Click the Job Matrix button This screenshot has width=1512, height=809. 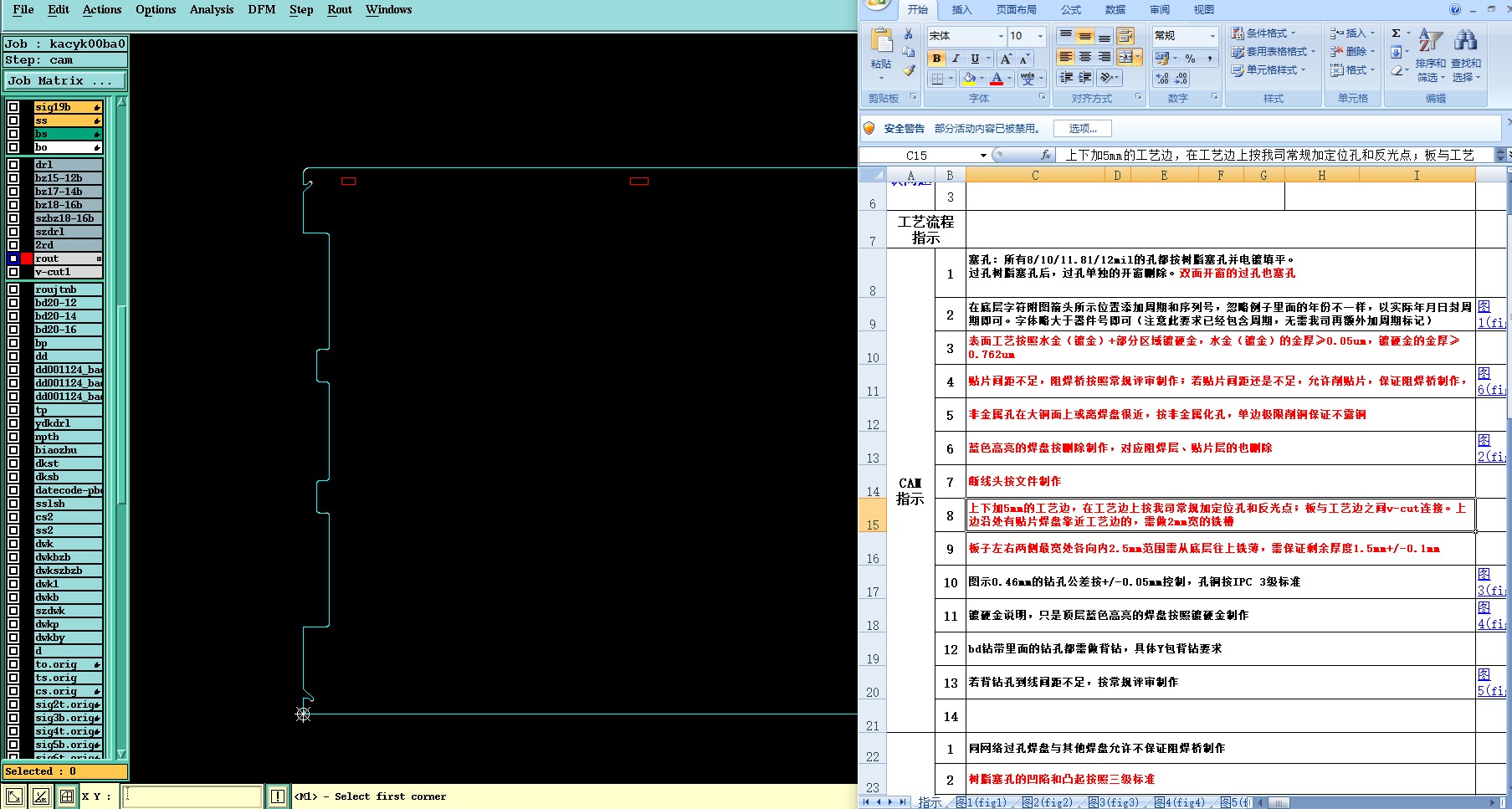(65, 81)
